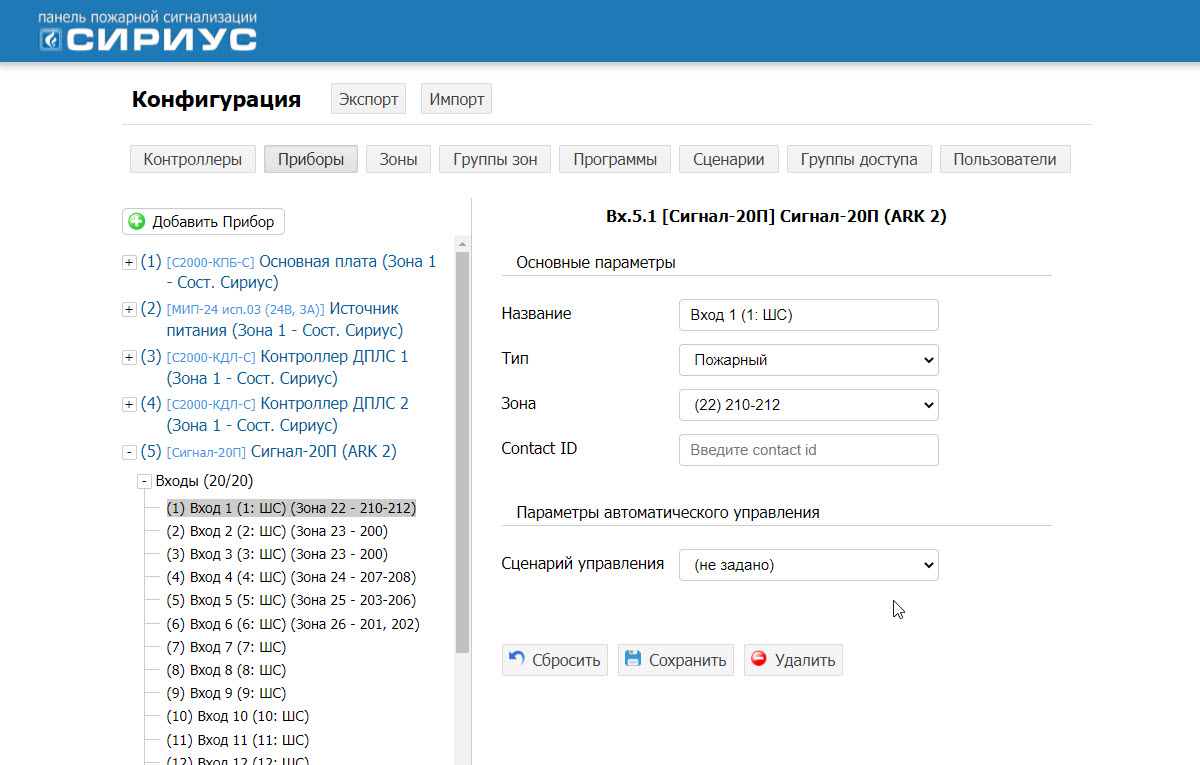Expand device (3) Контроллер ДПЛС 1
1200x765 pixels.
(129, 357)
